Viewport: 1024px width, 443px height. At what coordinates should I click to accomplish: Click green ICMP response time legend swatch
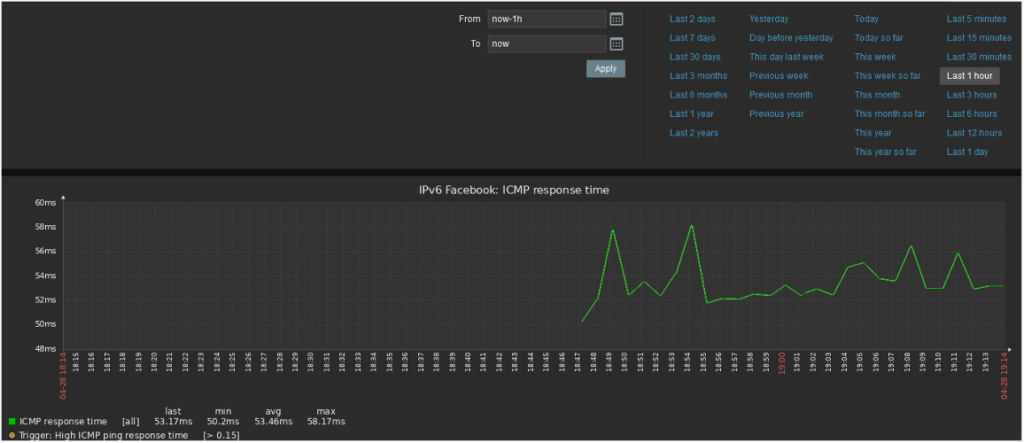click(11, 422)
